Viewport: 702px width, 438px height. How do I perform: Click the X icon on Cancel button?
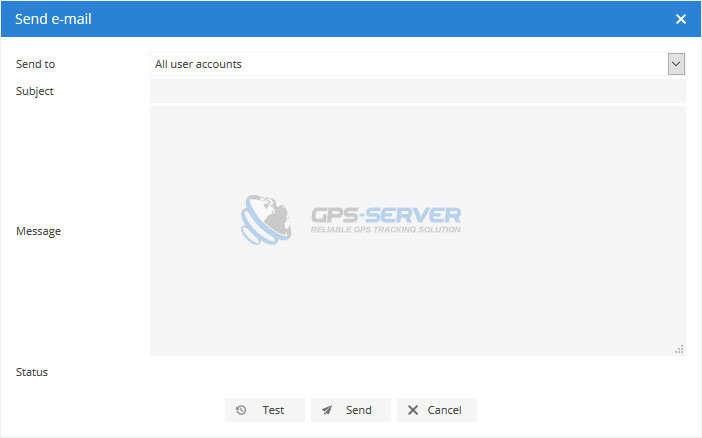(x=413, y=410)
